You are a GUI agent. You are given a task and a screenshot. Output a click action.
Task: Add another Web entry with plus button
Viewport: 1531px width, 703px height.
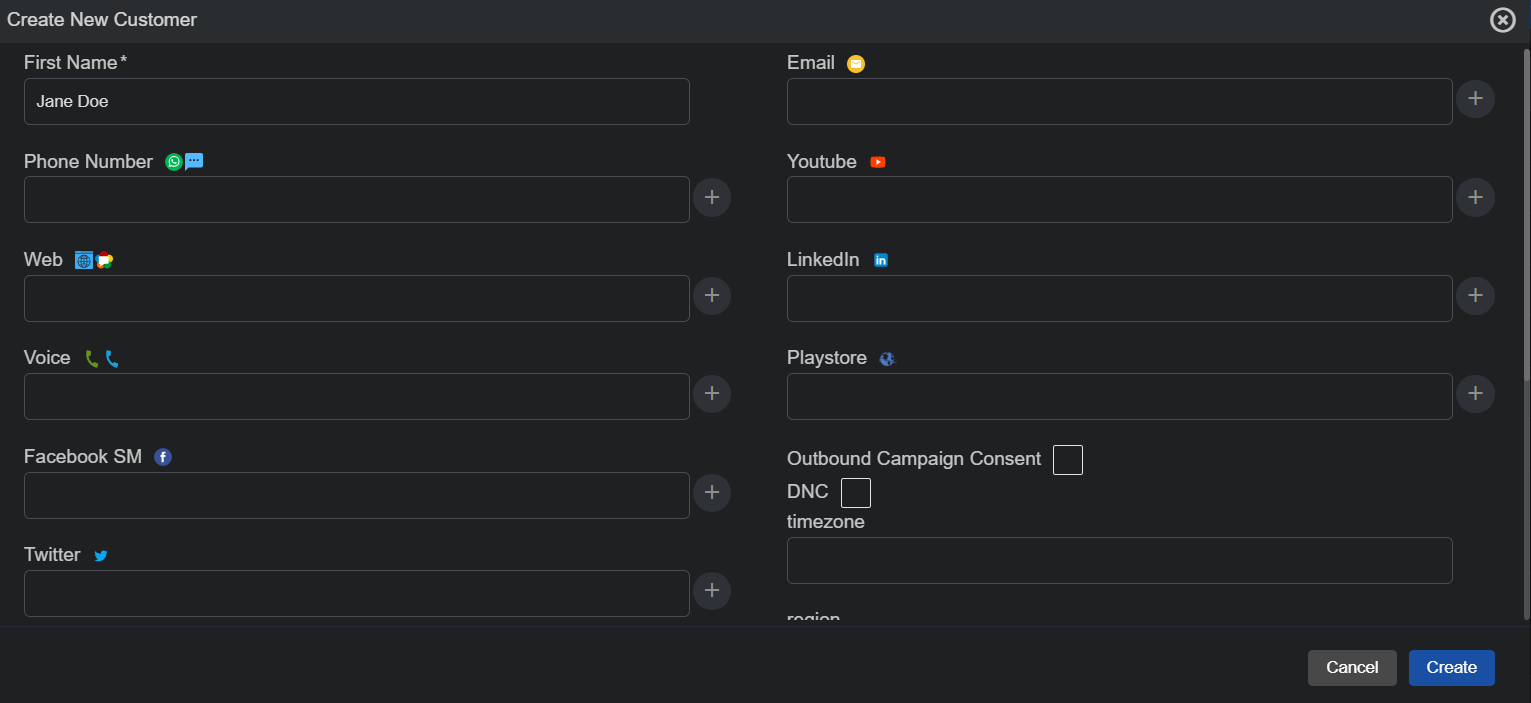click(x=712, y=296)
